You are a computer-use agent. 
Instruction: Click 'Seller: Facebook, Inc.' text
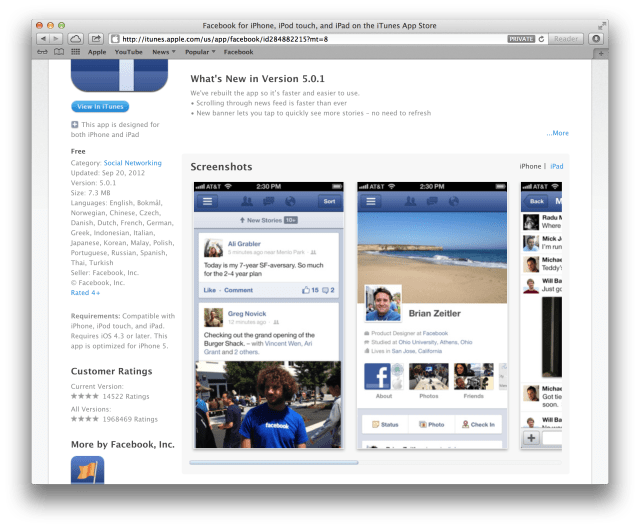(104, 273)
